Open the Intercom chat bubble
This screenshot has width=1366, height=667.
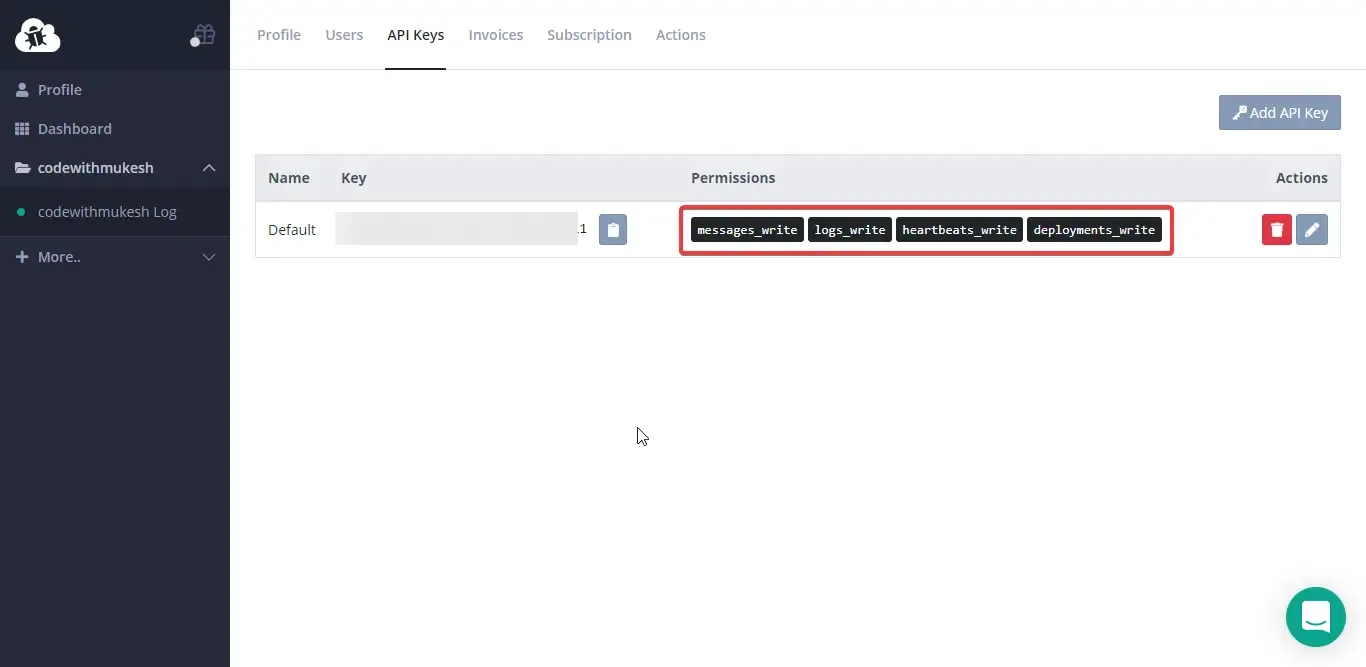1315,617
